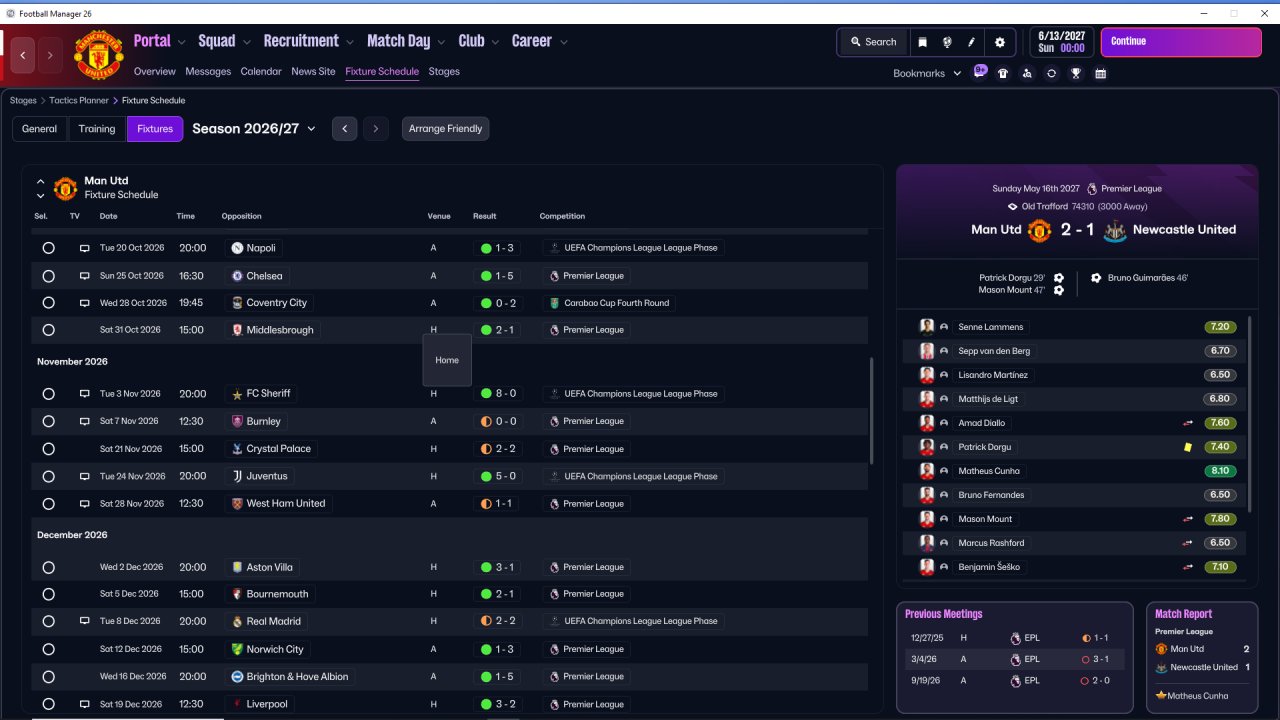The width and height of the screenshot is (1280, 720).
Task: Open the Overview sub-tab
Action: click(x=155, y=72)
